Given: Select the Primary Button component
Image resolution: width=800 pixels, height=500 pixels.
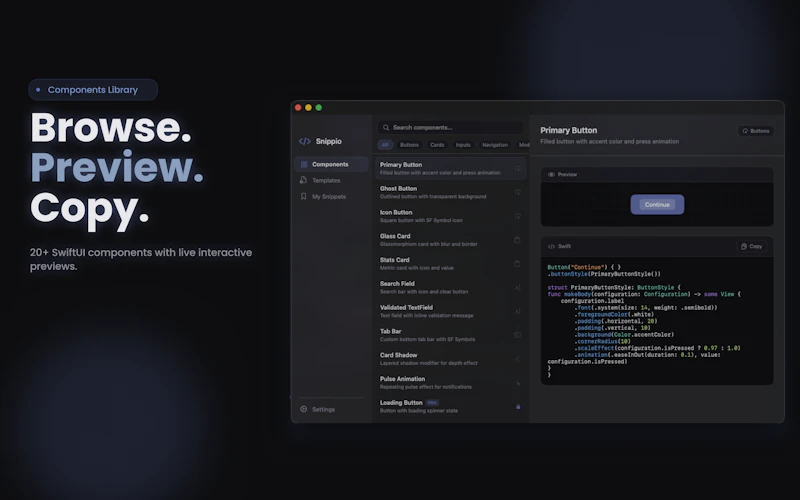Looking at the screenshot, I should (x=451, y=168).
